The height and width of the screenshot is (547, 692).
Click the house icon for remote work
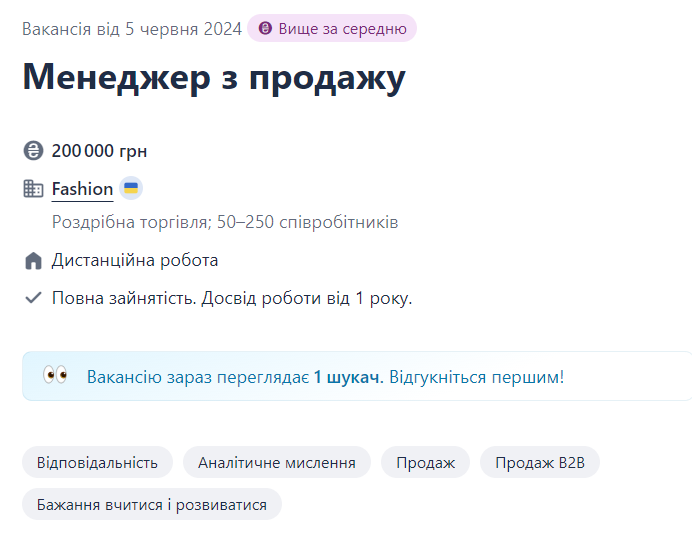(33, 261)
